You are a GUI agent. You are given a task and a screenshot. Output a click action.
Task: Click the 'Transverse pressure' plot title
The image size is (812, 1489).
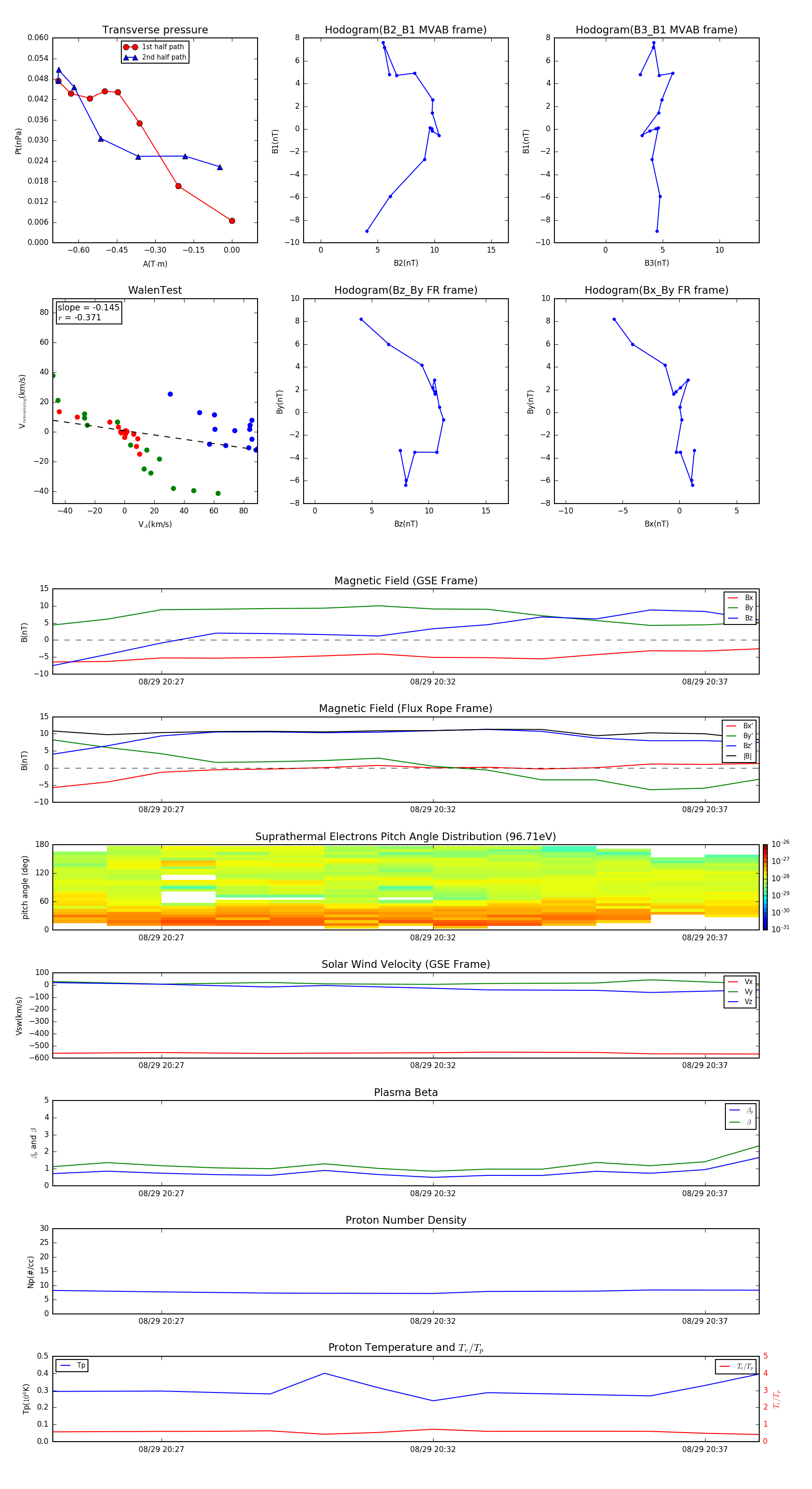[155, 30]
